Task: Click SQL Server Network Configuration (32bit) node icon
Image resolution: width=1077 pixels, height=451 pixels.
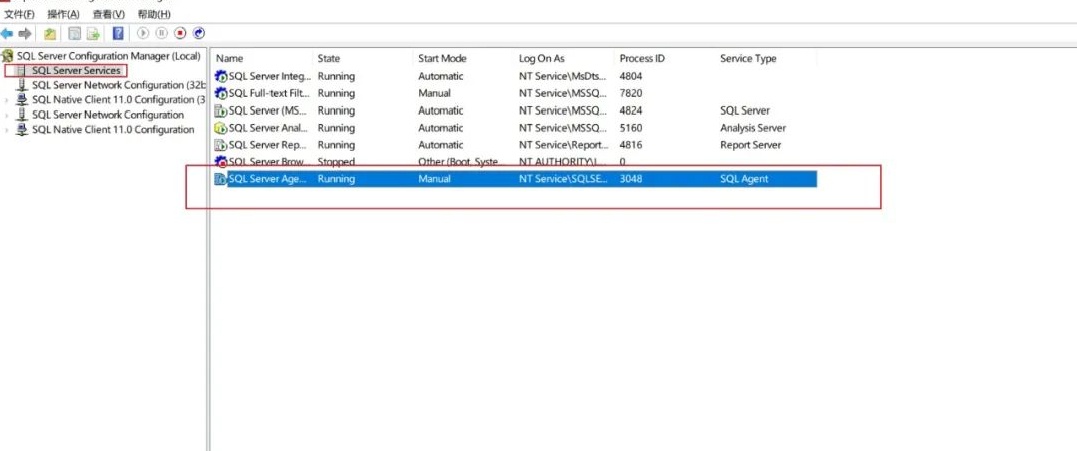Action: 22,85
